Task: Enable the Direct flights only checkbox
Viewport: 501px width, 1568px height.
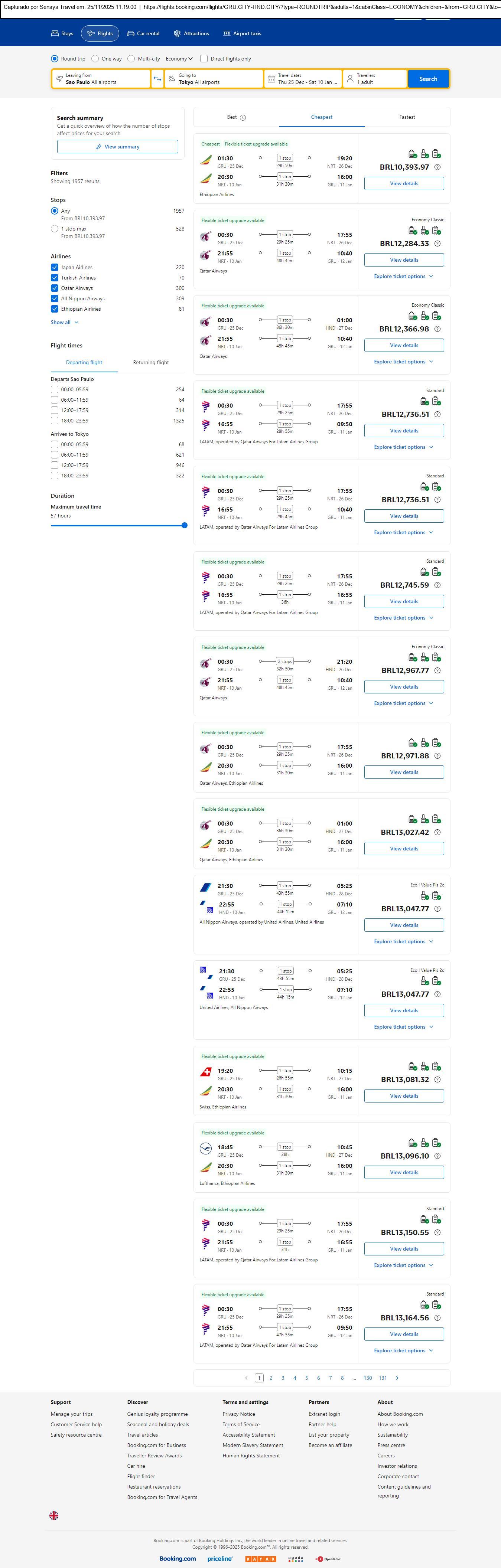Action: (x=204, y=59)
